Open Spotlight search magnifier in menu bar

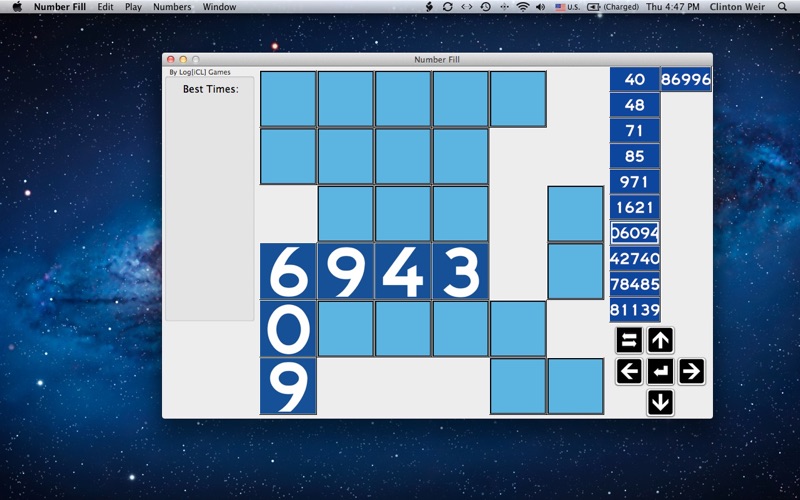(x=782, y=7)
